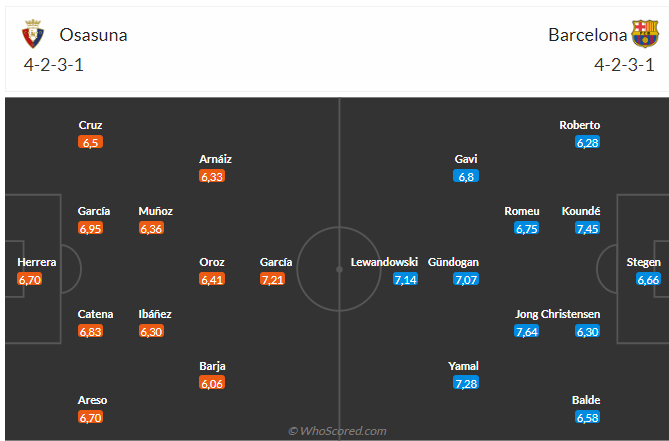669x441 pixels.
Task: Click Koundé's 7,45 rating badge
Action: 588,229
